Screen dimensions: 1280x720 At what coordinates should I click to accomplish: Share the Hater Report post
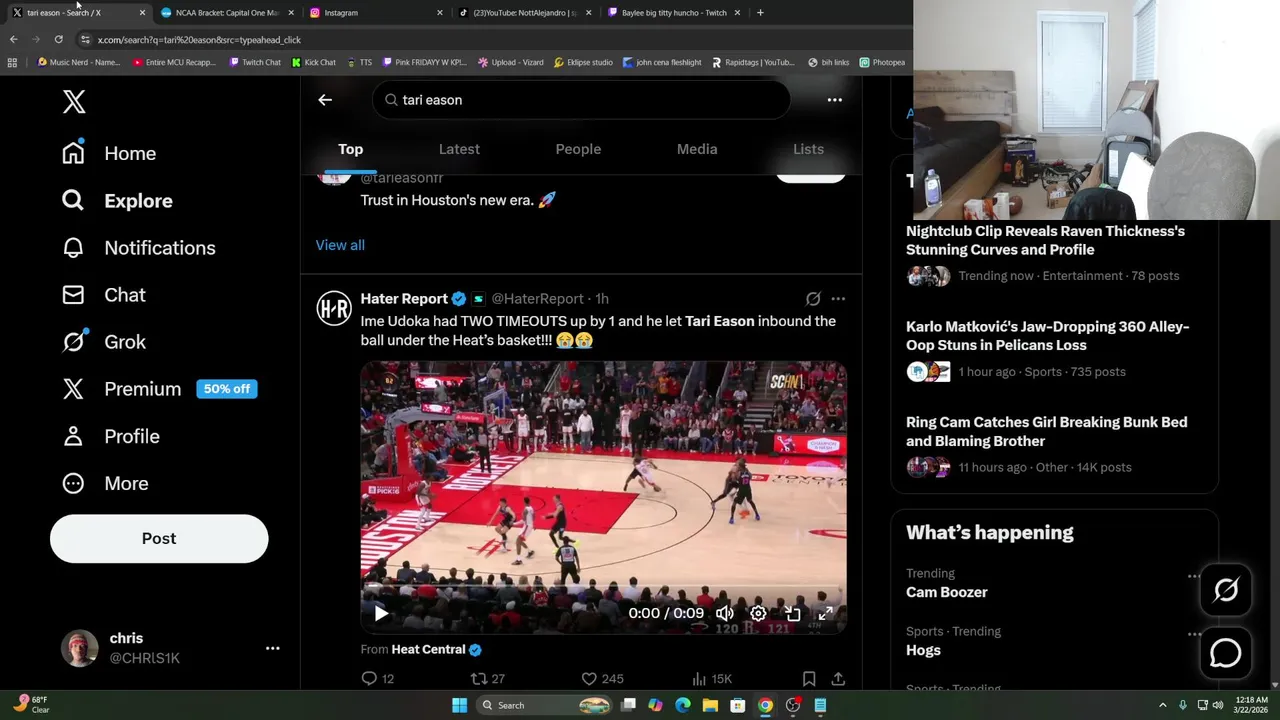tap(838, 679)
